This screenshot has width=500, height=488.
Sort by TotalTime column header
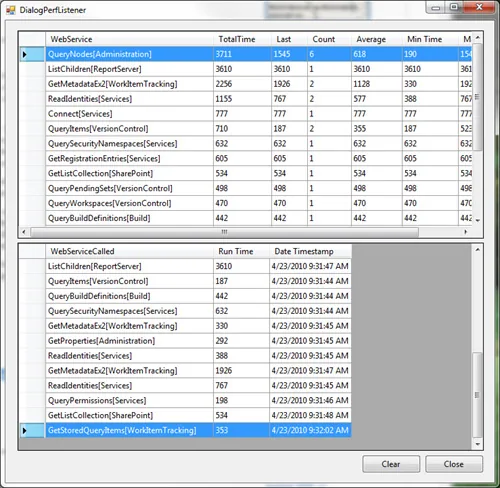click(242, 39)
